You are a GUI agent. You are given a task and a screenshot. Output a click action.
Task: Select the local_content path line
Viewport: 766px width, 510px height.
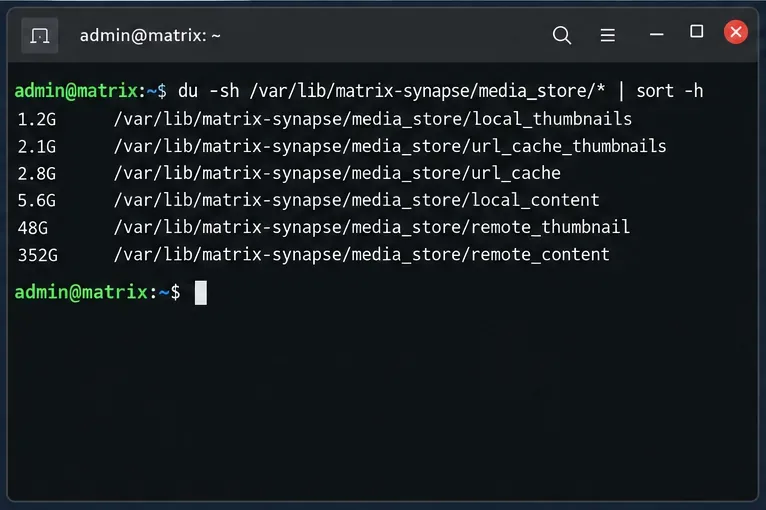[357, 200]
